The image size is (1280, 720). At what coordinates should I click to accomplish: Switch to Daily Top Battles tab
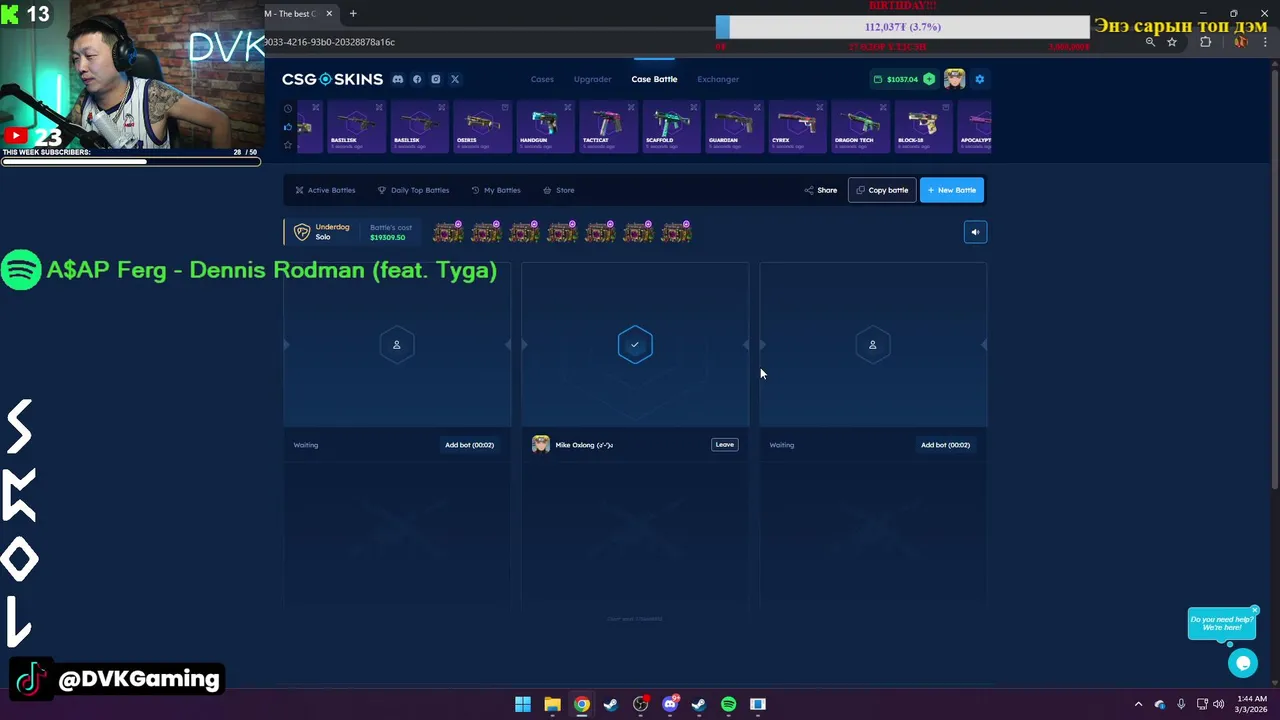413,190
